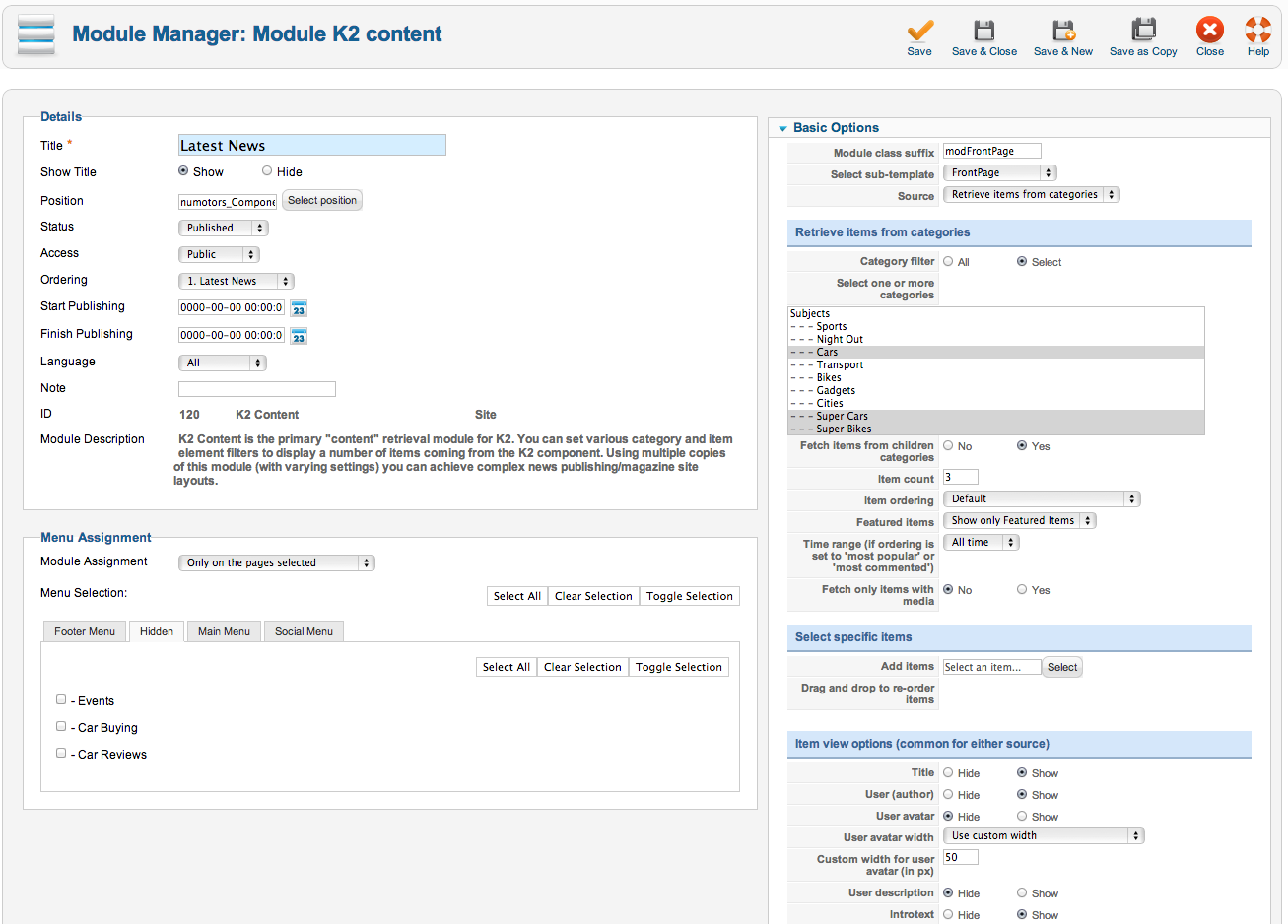Check the Events menu item checkbox
This screenshot has height=924, width=1288.
coord(61,699)
